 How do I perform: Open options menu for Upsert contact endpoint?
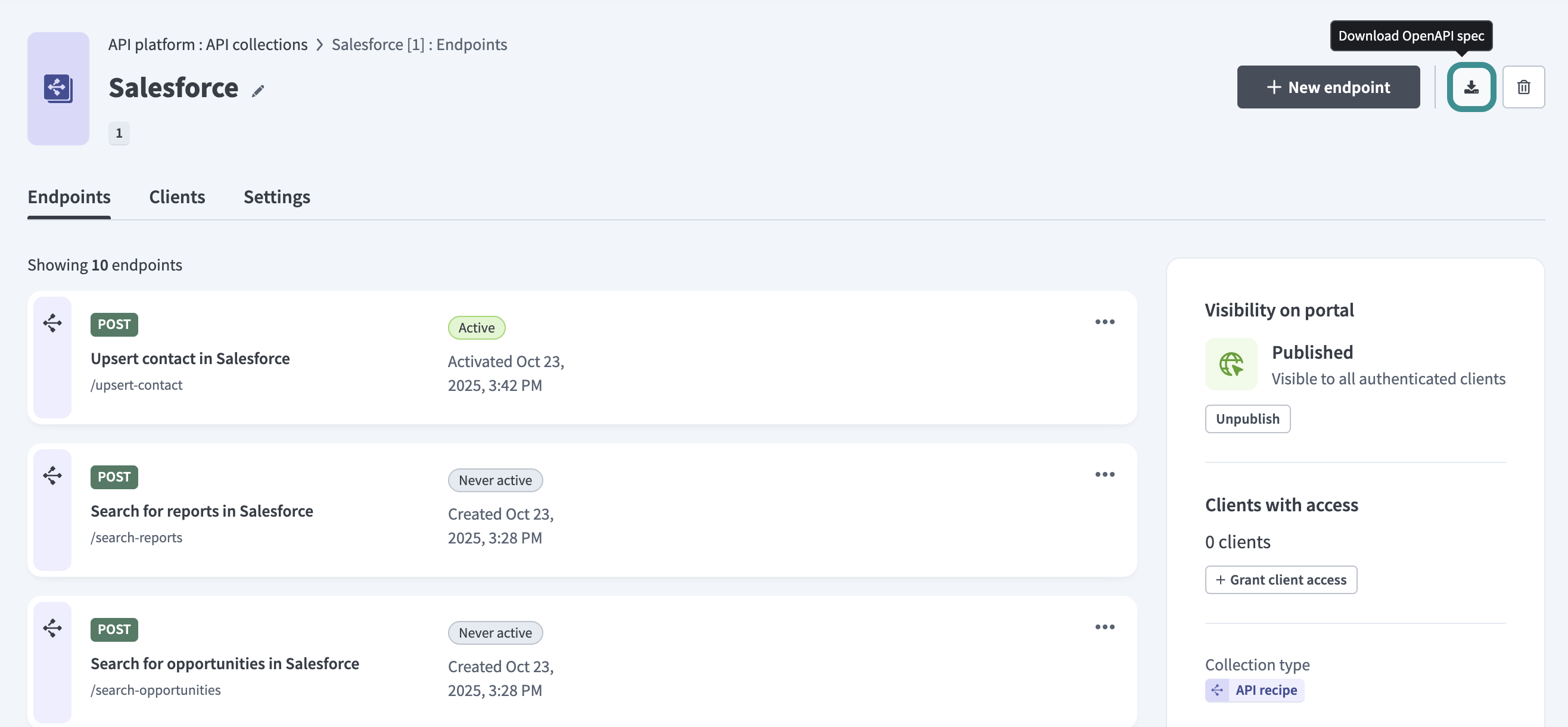(1104, 321)
